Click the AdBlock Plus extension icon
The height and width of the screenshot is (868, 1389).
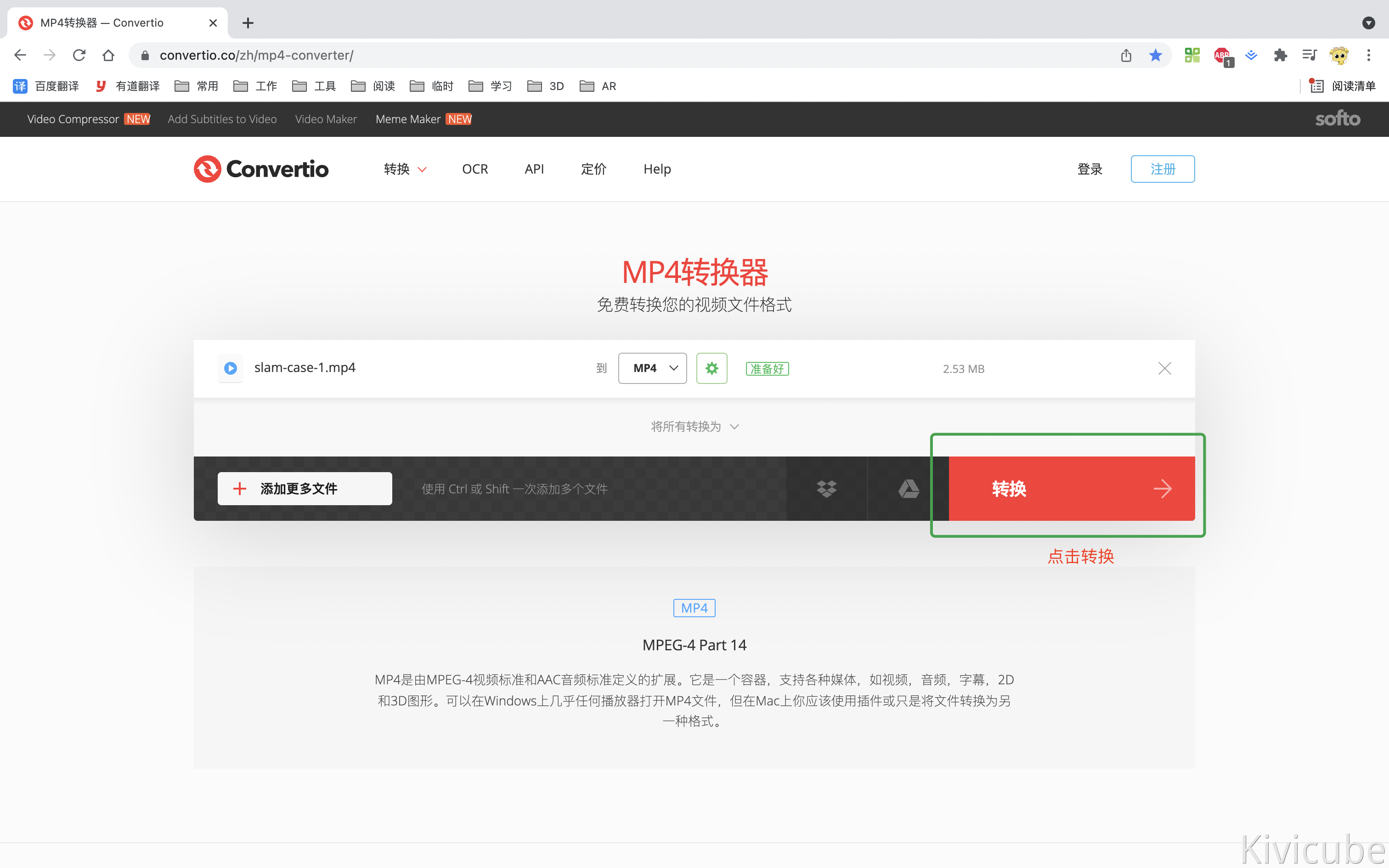[1222, 55]
